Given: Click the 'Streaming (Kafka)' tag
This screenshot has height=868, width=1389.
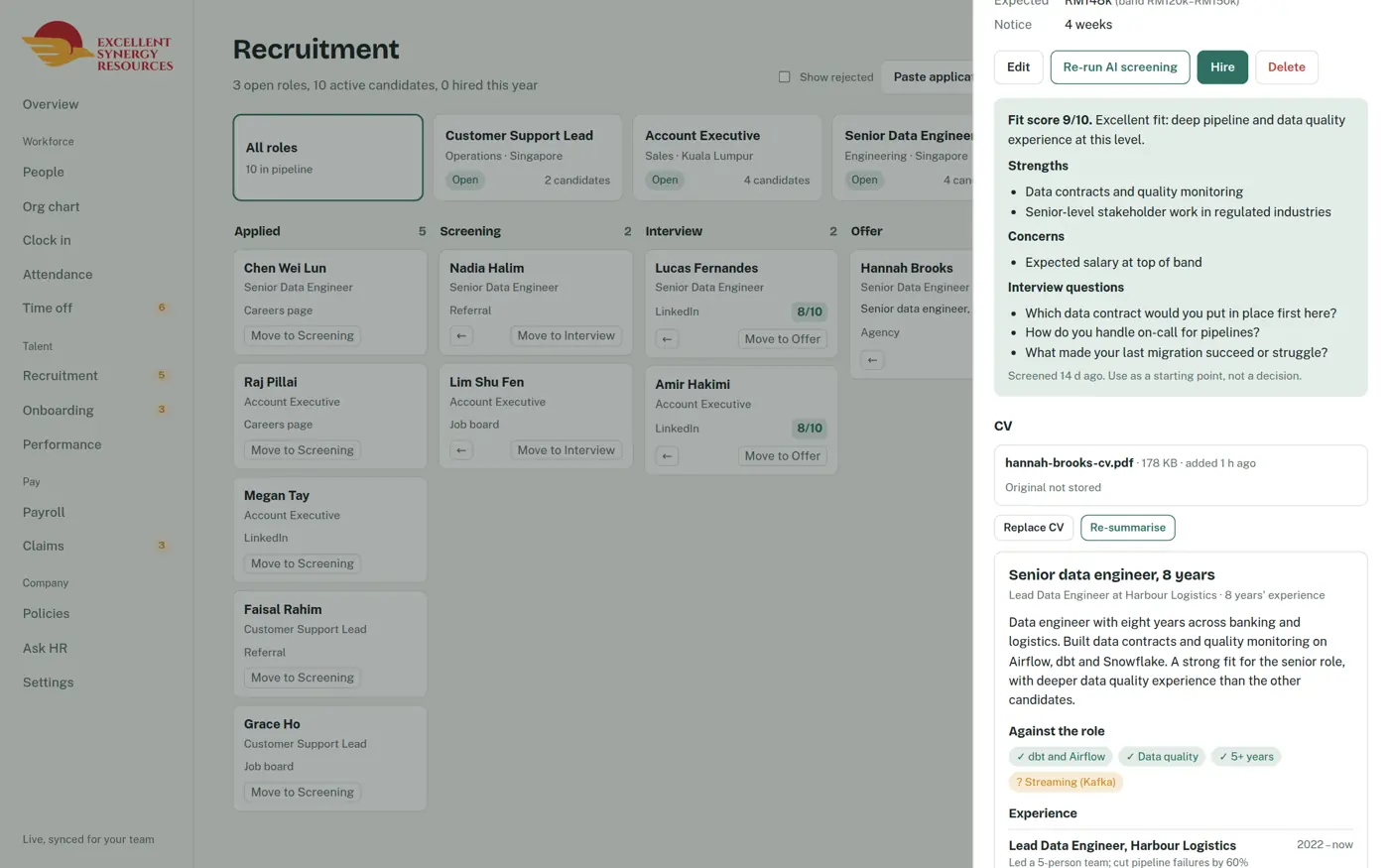Looking at the screenshot, I should (x=1066, y=783).
